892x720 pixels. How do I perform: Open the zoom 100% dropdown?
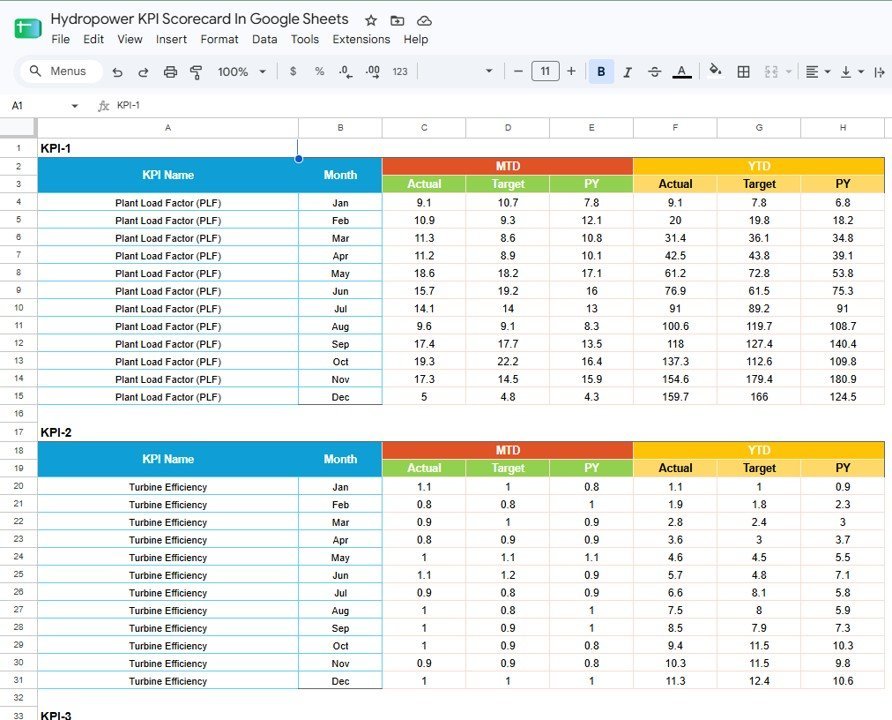[x=241, y=72]
